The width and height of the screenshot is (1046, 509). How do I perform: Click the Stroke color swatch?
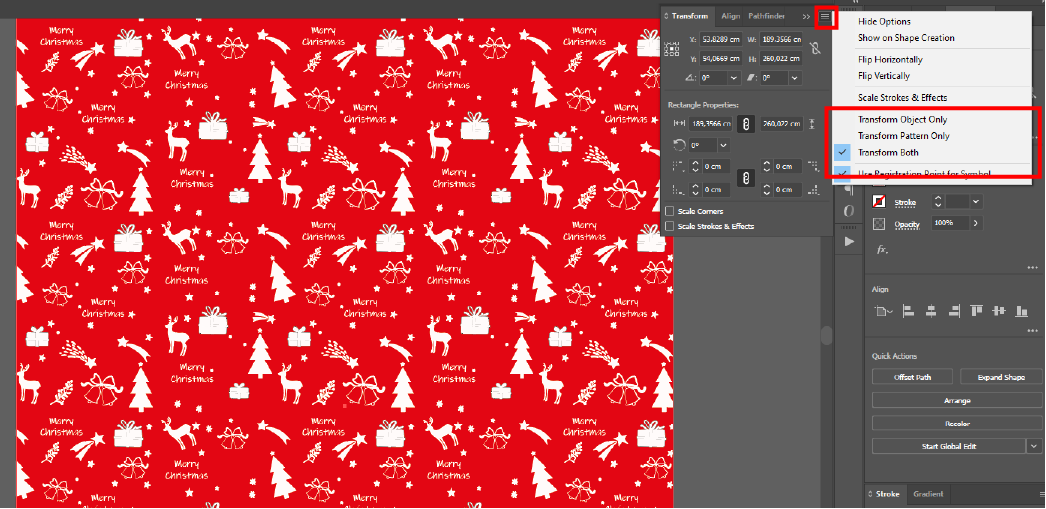tap(879, 202)
